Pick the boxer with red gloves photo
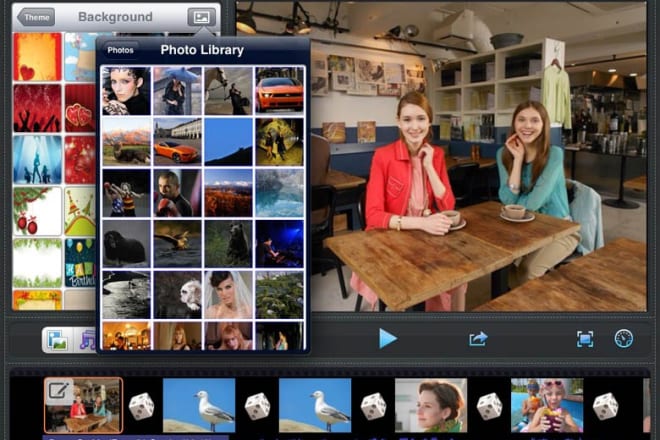 pyautogui.click(x=177, y=193)
